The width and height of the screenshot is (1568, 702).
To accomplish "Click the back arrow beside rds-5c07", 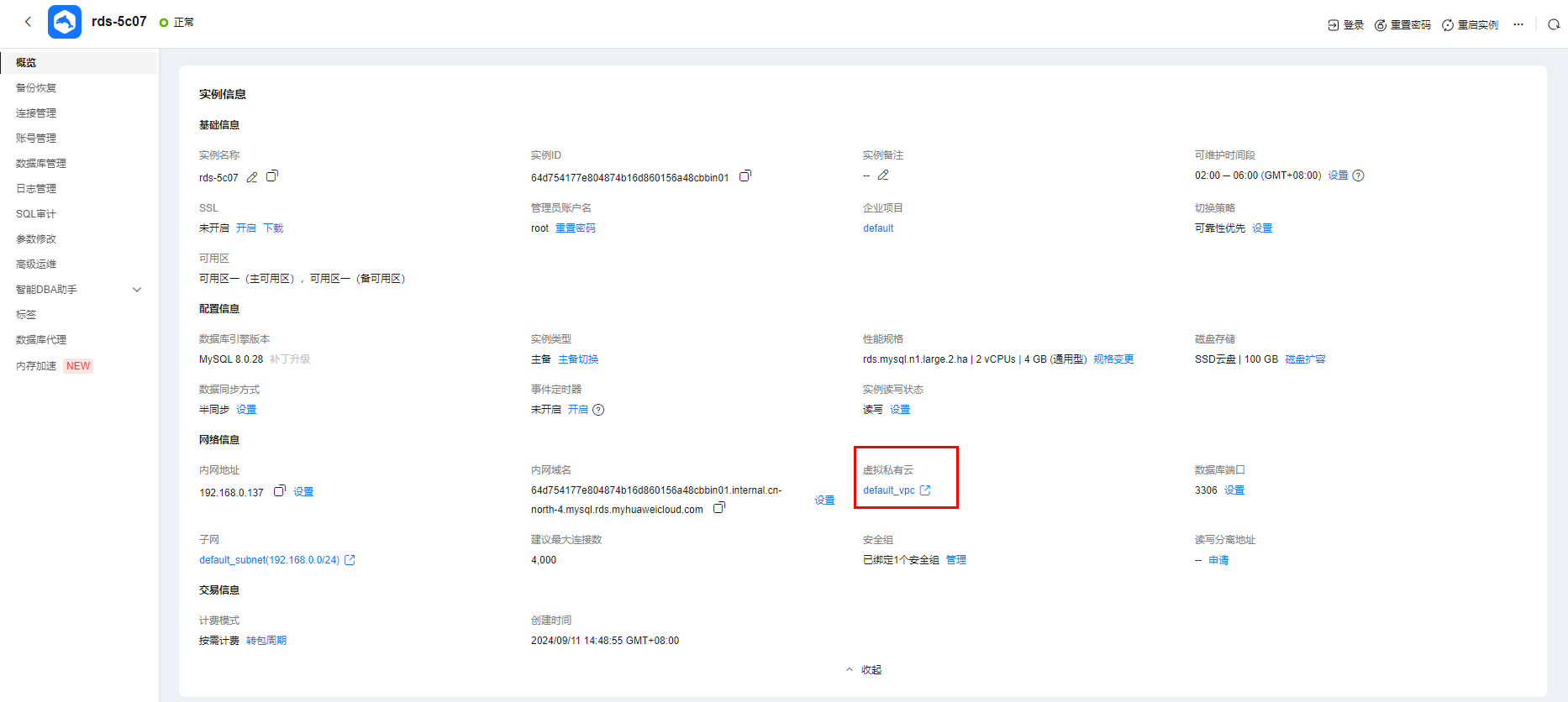I will coord(28,22).
